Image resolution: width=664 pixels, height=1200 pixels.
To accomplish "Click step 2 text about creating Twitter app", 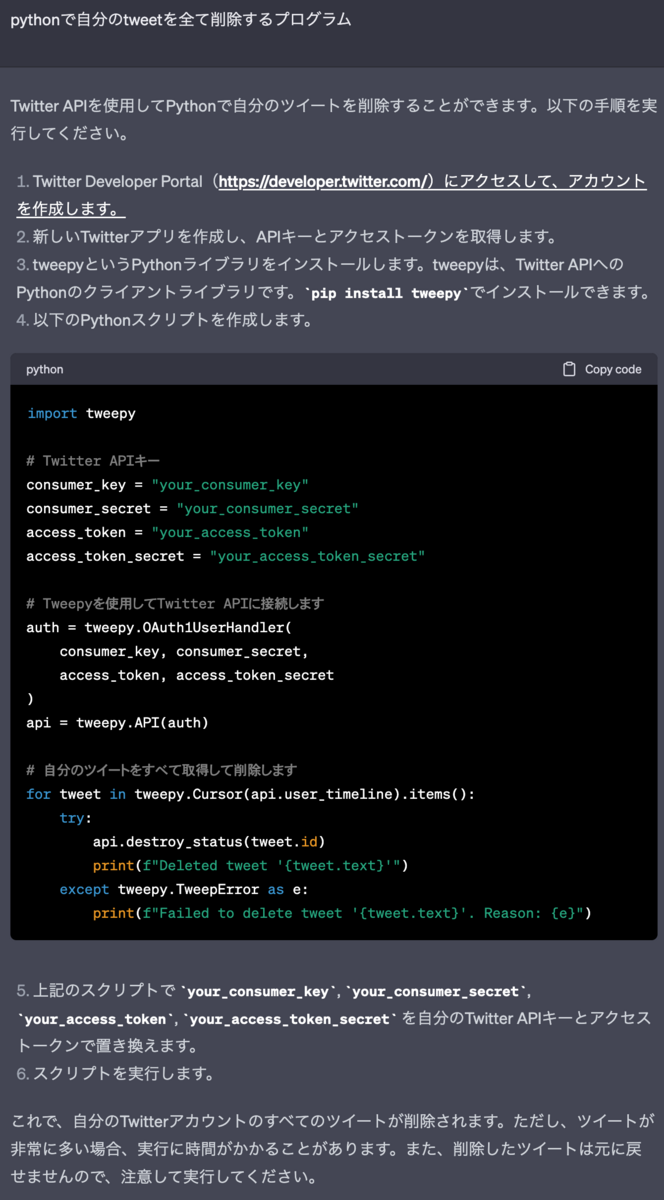I will [x=299, y=237].
